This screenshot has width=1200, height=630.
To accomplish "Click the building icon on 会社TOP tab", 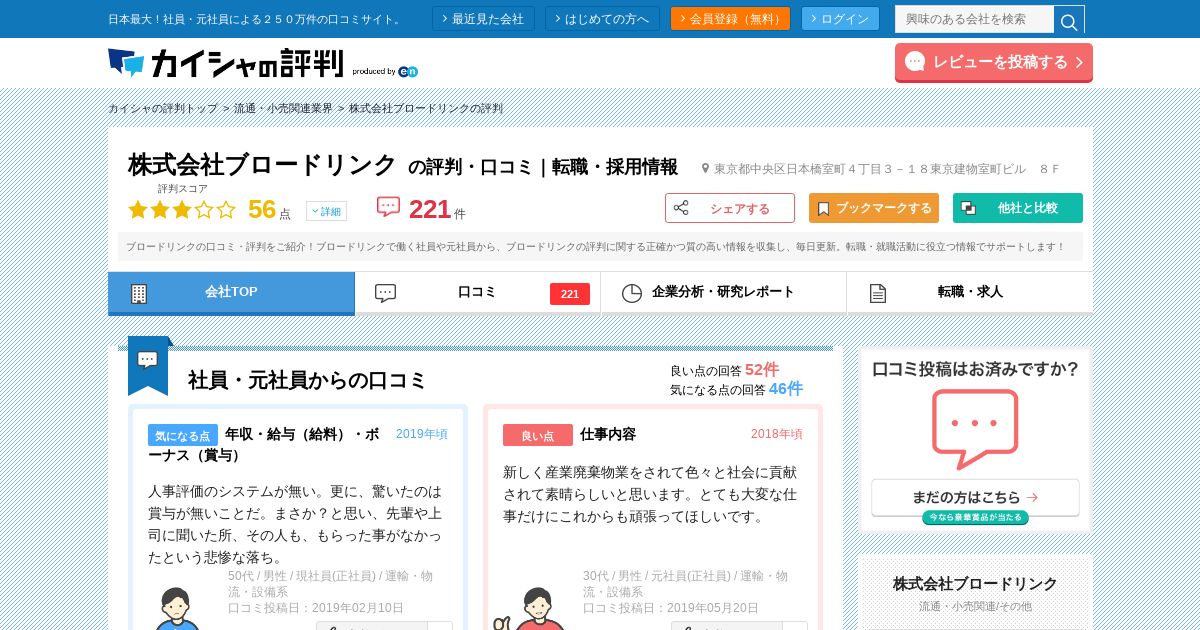I will tap(139, 293).
